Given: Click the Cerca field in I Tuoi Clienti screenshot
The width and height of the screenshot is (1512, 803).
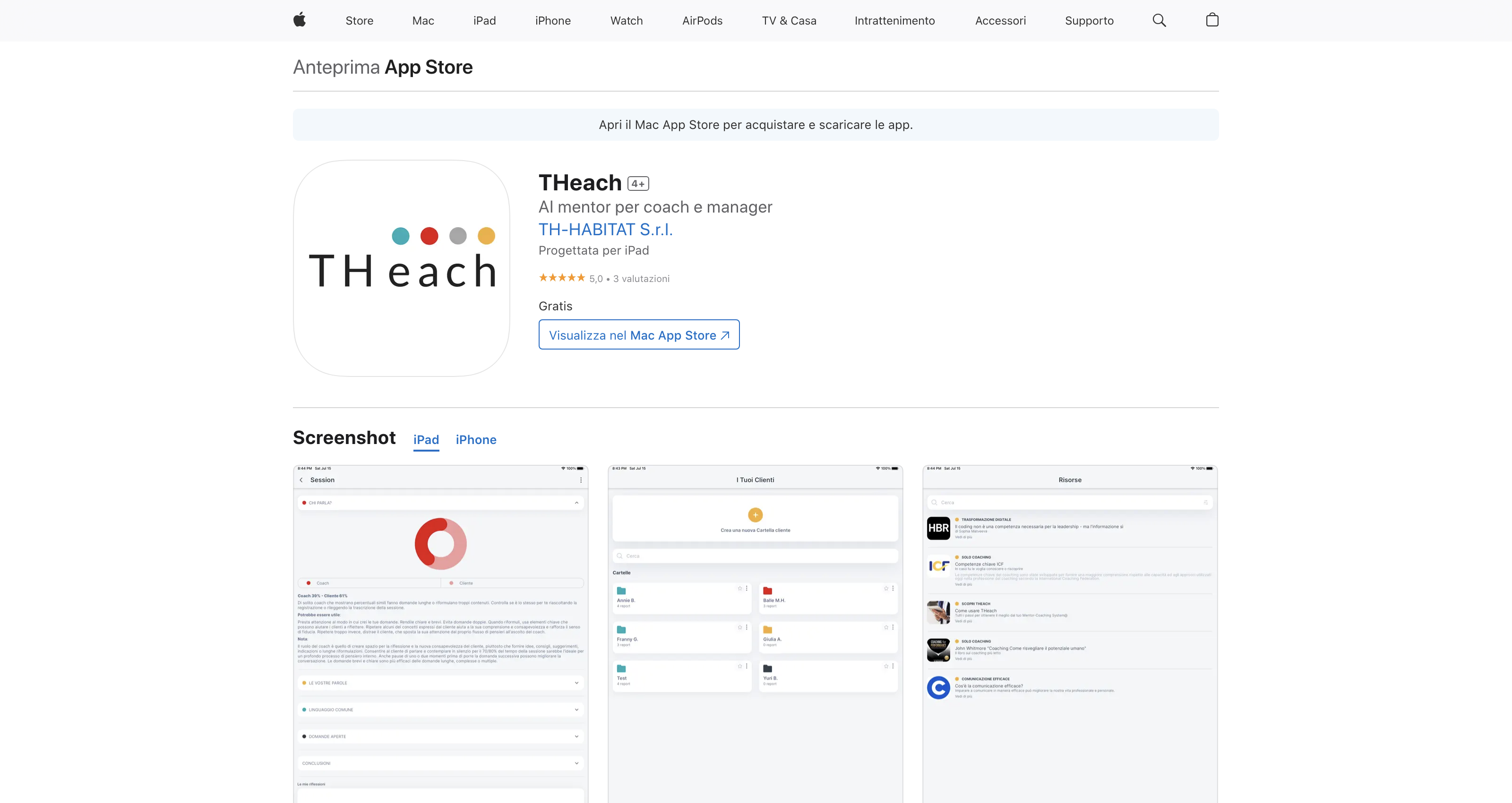Looking at the screenshot, I should coord(756,556).
